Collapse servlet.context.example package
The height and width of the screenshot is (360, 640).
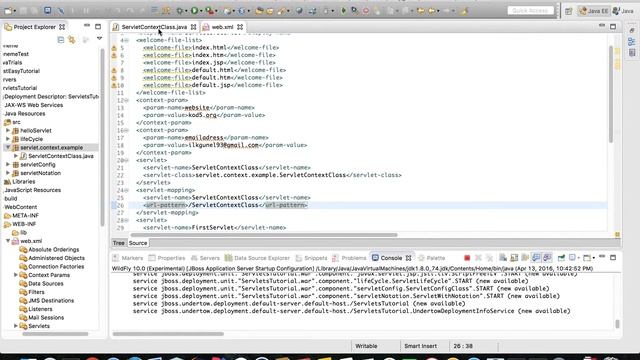pyautogui.click(x=8, y=147)
